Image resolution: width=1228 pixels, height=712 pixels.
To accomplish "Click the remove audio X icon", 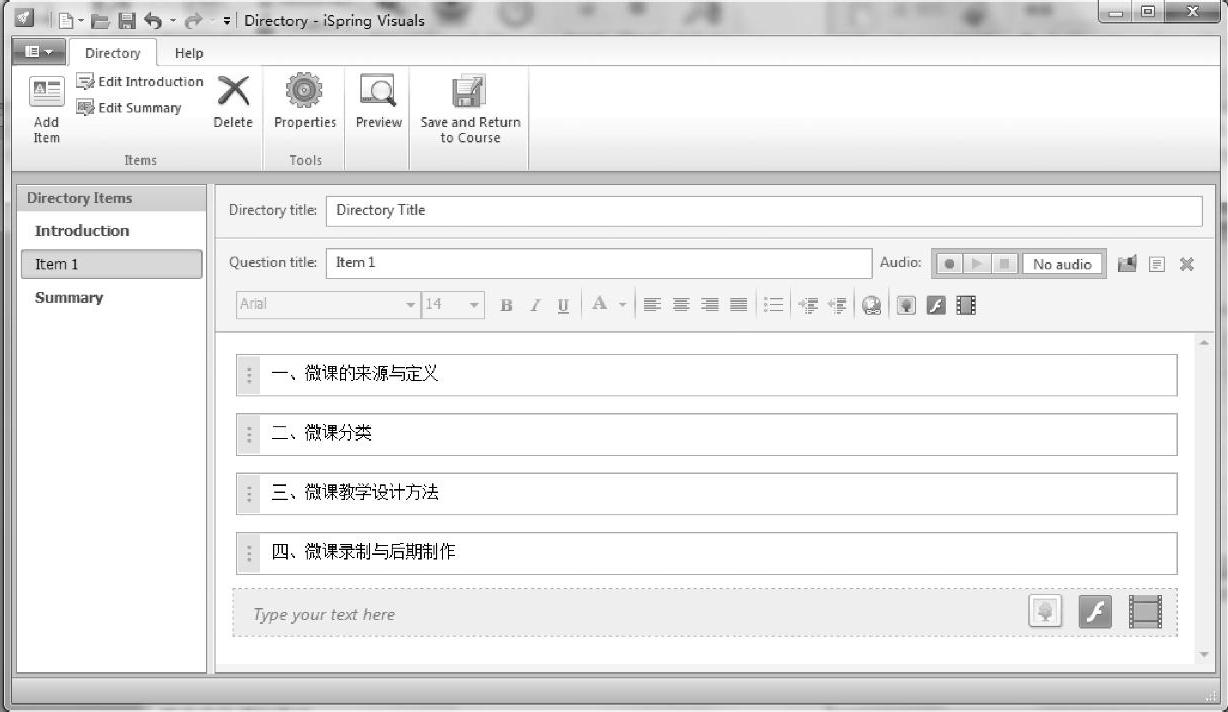I will (1187, 264).
